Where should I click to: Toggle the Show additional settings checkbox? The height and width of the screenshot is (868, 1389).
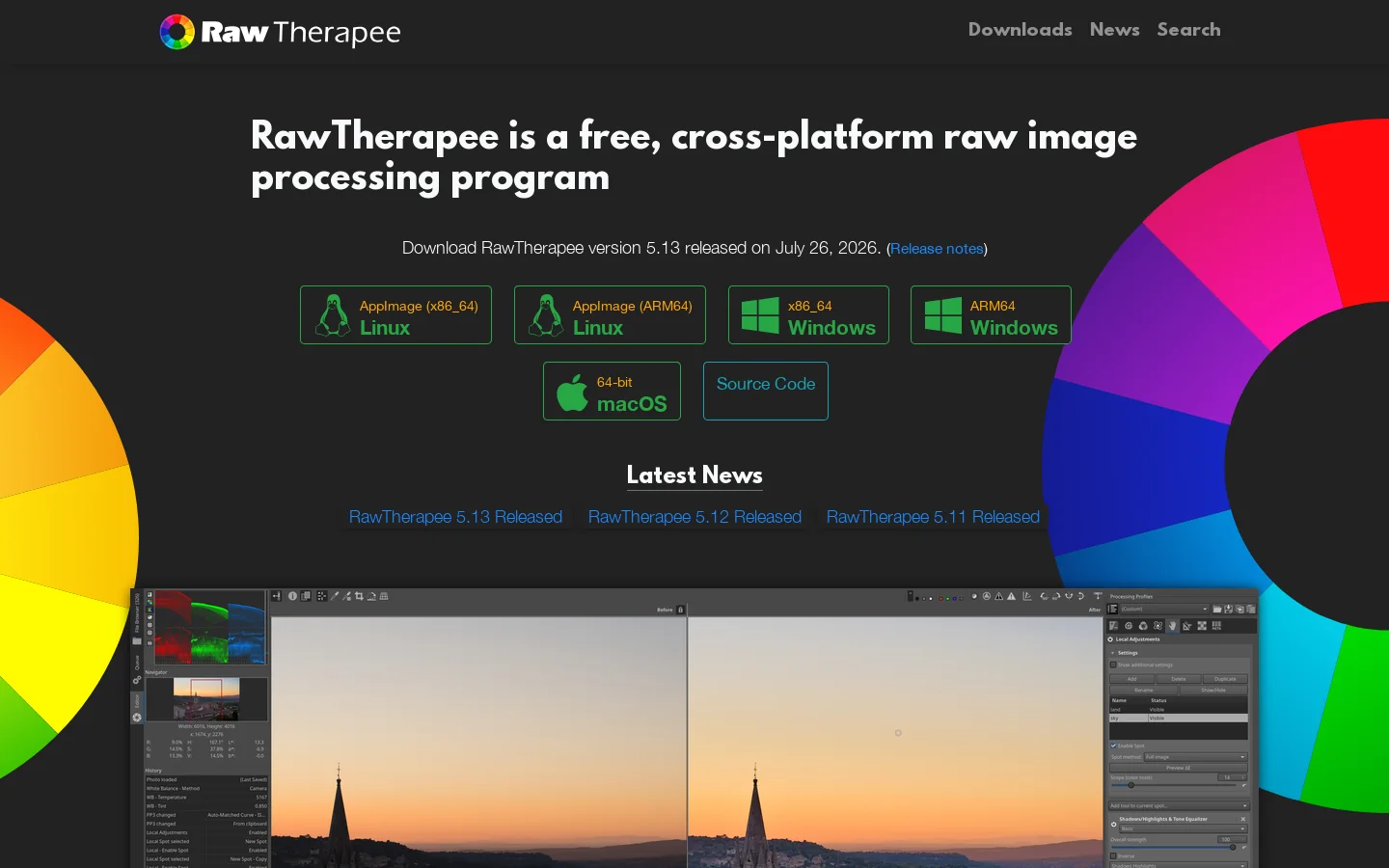[x=1113, y=665]
